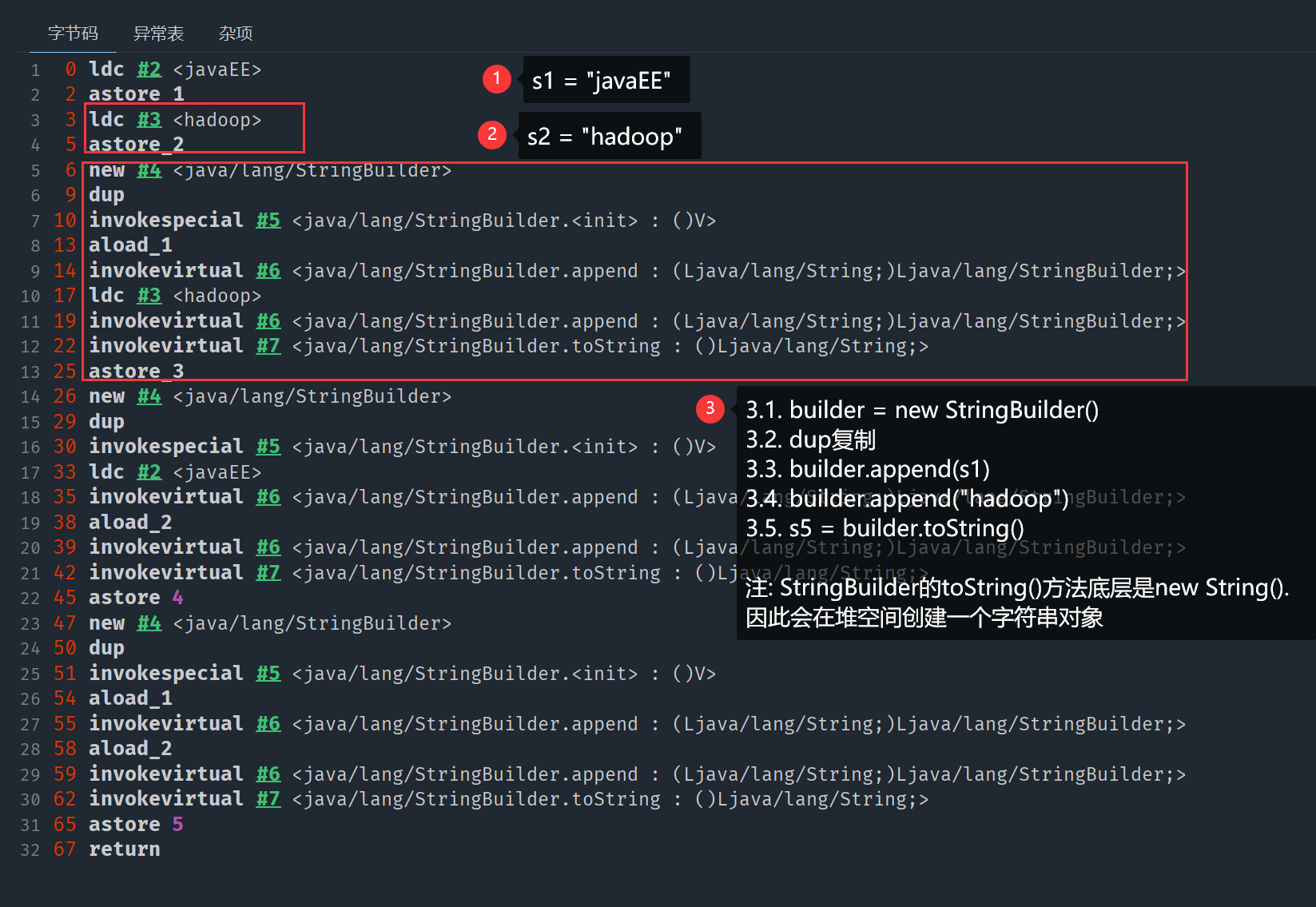Click the s1 = "javaEE" annotation box
The width and height of the screenshot is (1316, 907).
click(605, 80)
